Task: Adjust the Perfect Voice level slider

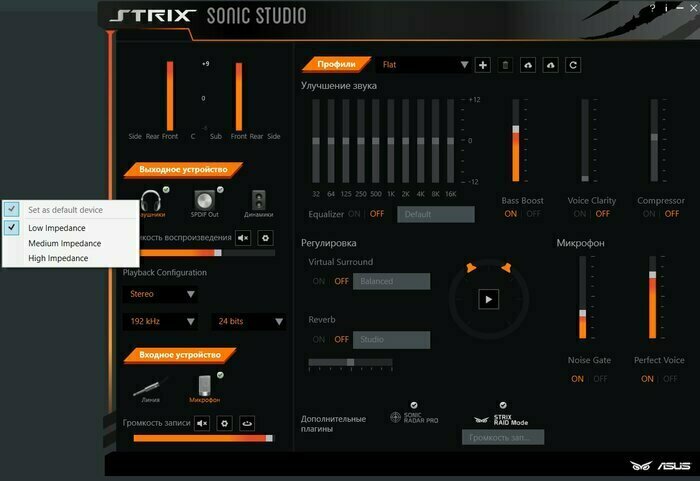Action: tap(653, 297)
